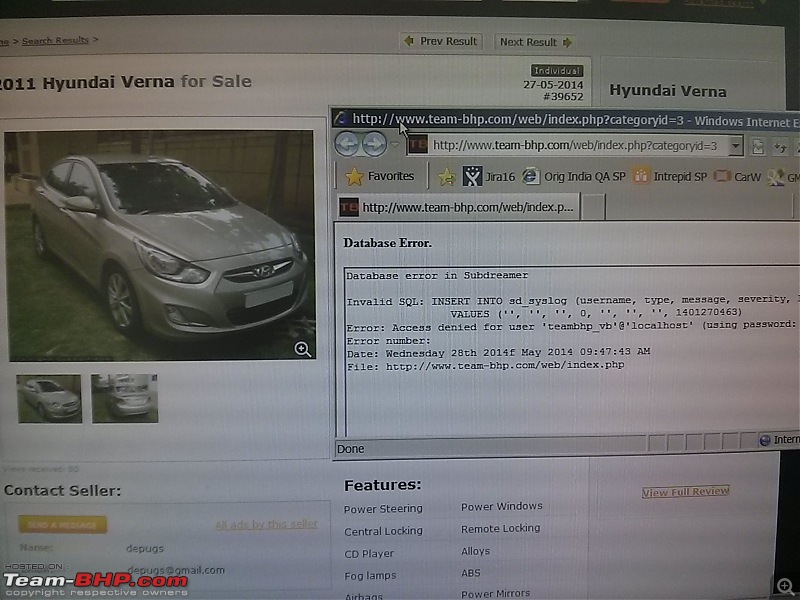
Task: Open the Orig India QA SP favorite
Action: tap(574, 177)
